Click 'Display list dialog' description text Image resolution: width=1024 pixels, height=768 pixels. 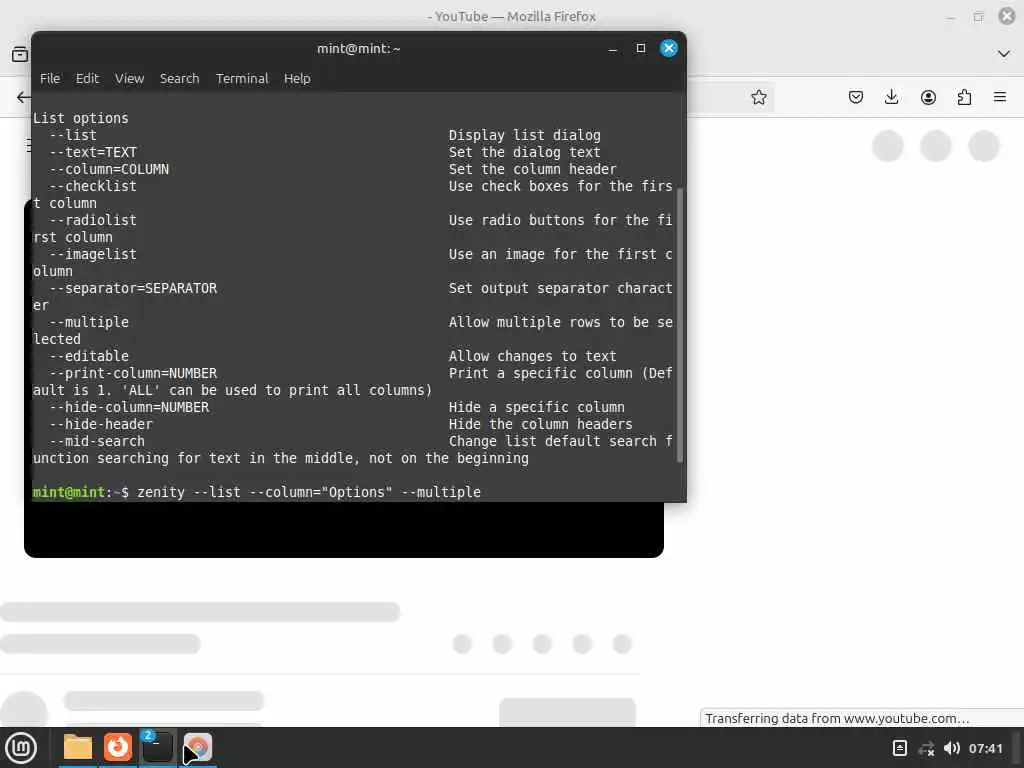[x=524, y=135]
